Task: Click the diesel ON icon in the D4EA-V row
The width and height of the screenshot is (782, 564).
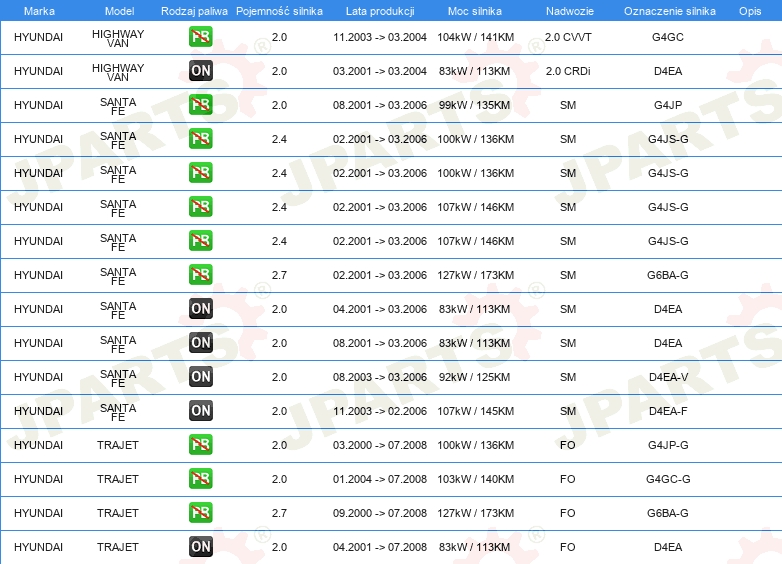Action: pyautogui.click(x=200, y=376)
